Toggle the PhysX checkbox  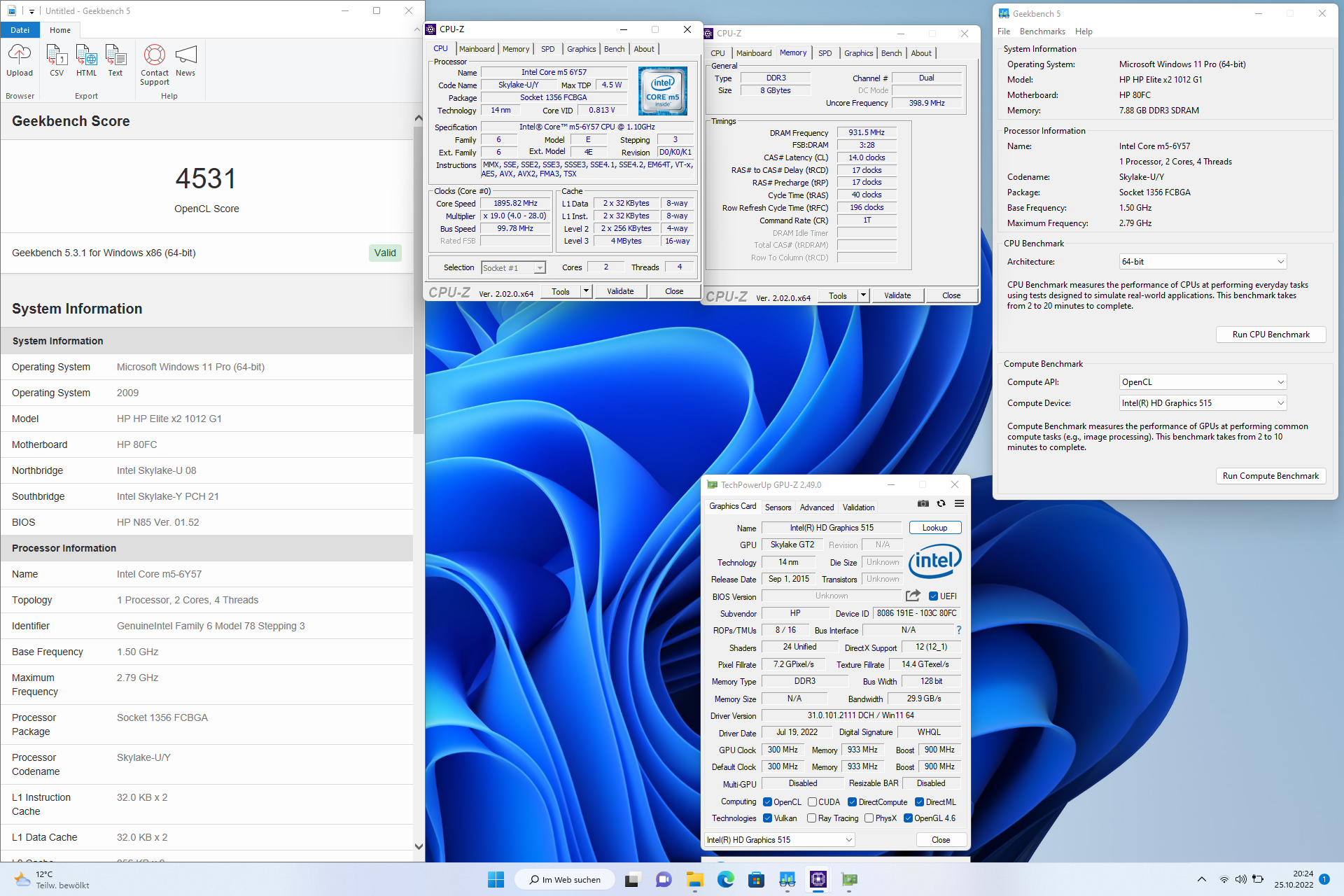coord(869,818)
